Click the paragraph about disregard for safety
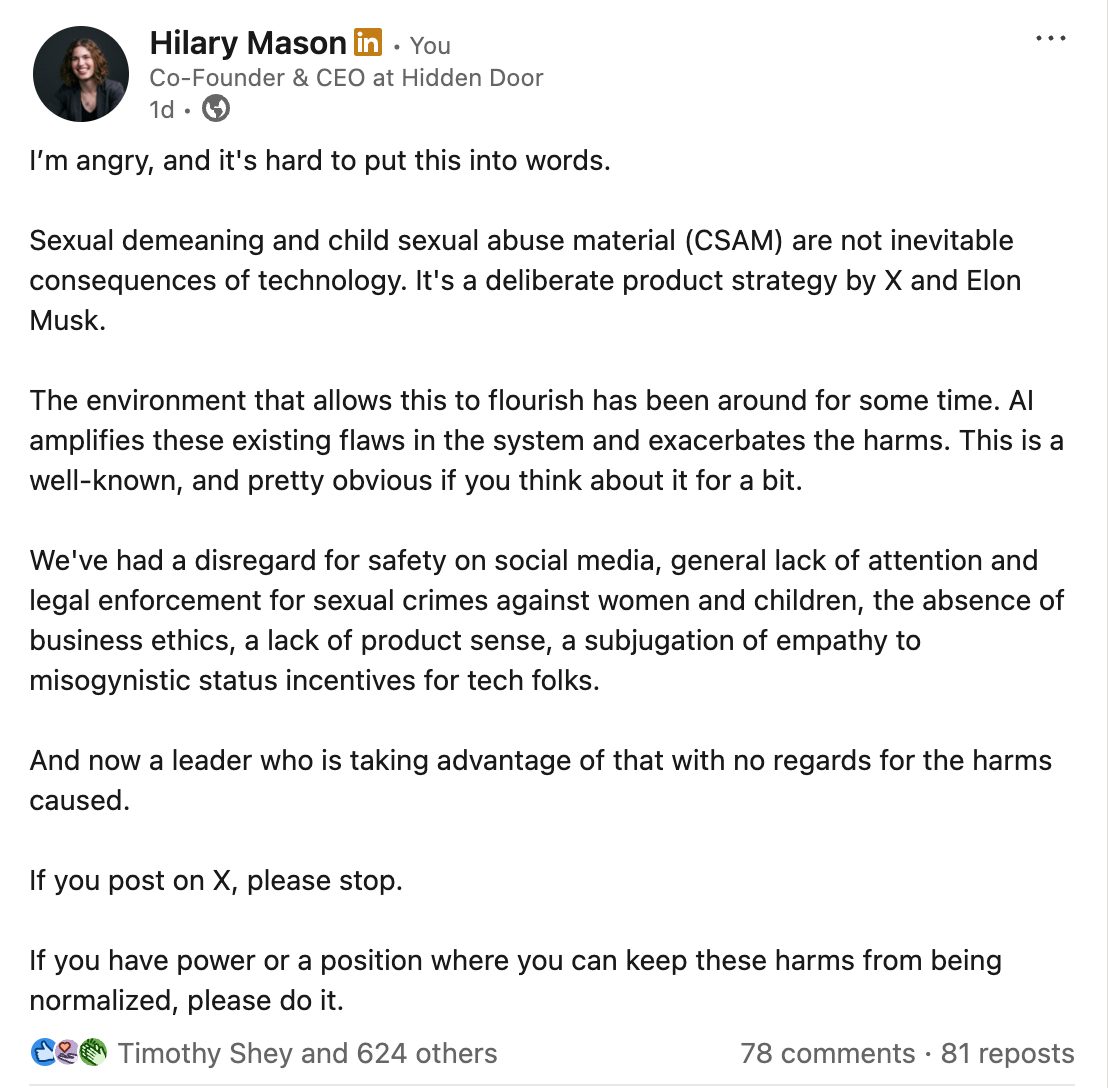Image resolution: width=1108 pixels, height=1088 pixels. [x=545, y=620]
